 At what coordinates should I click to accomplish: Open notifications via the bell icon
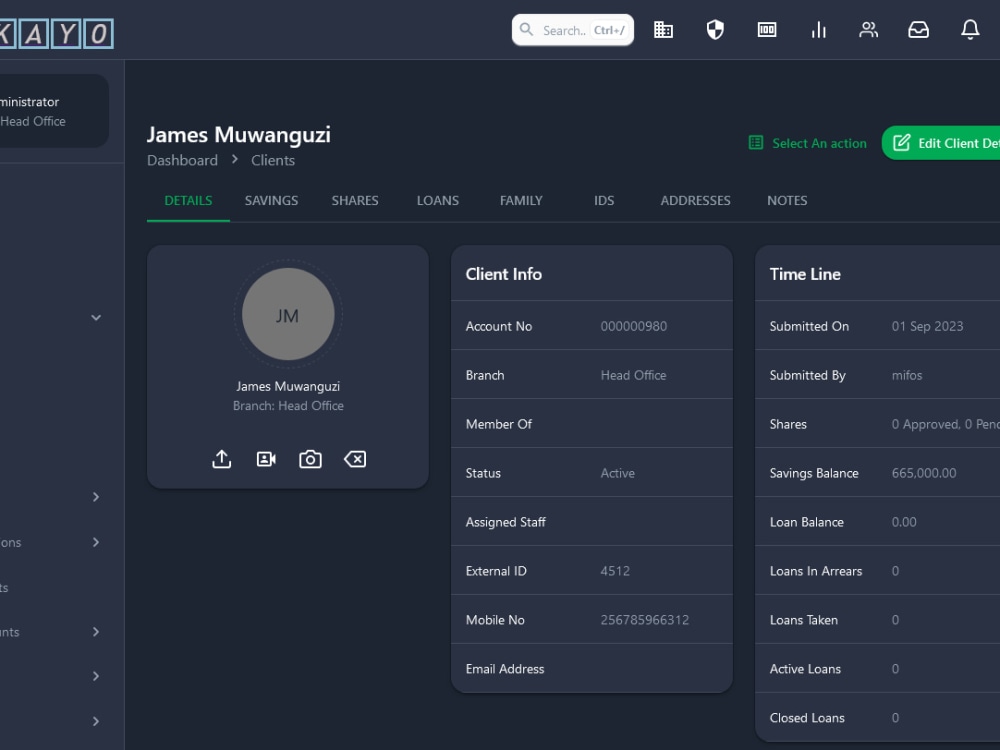[x=970, y=30]
